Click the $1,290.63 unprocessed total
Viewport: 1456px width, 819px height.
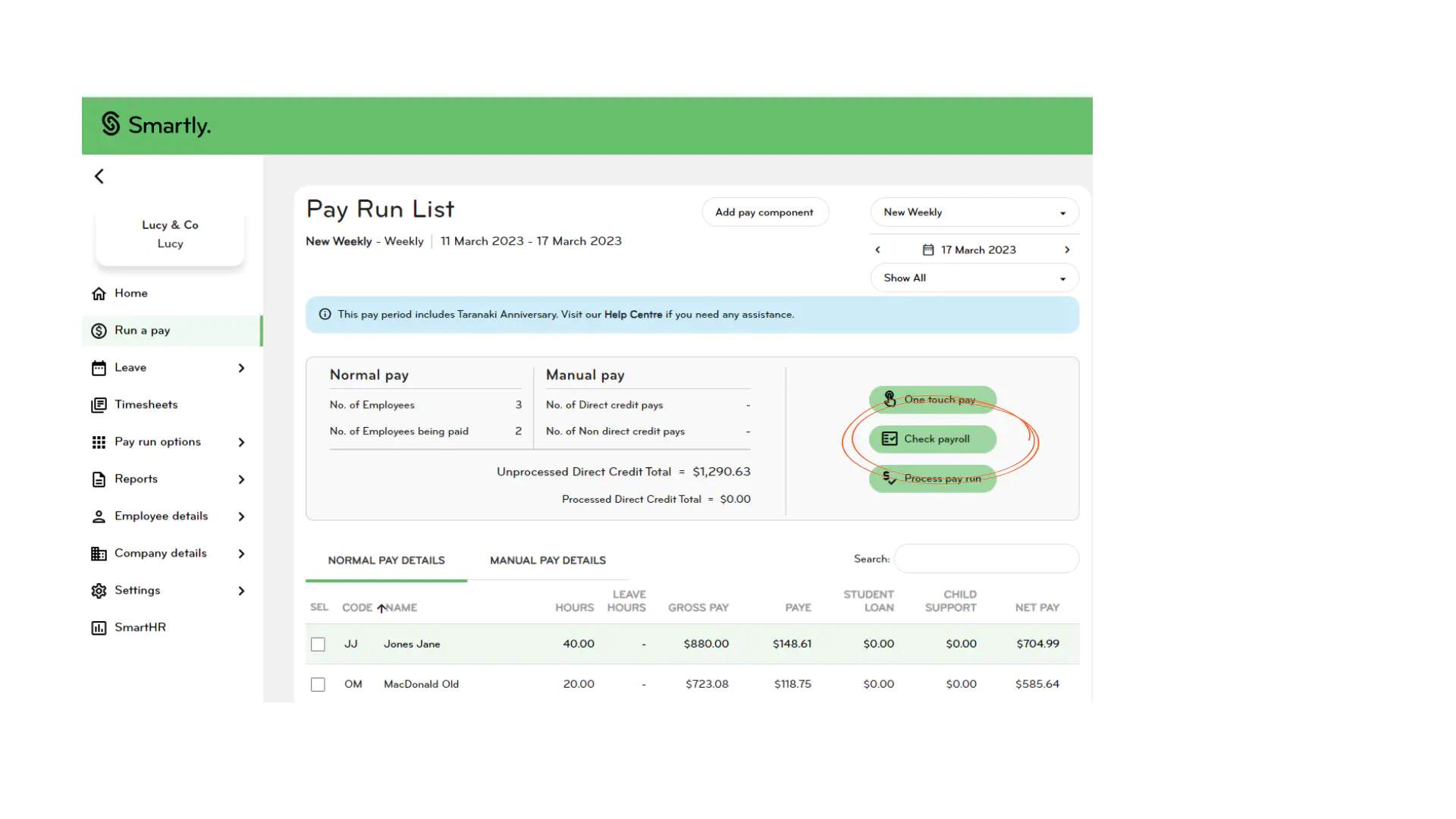(721, 472)
